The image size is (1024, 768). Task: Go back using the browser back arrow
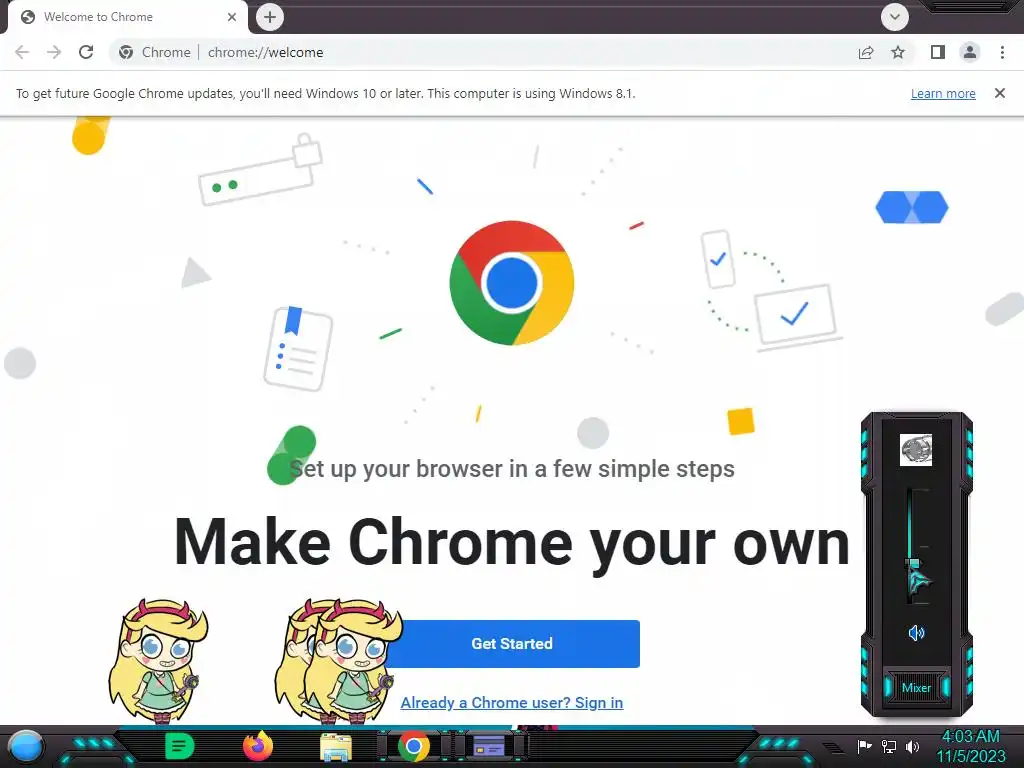[22, 52]
